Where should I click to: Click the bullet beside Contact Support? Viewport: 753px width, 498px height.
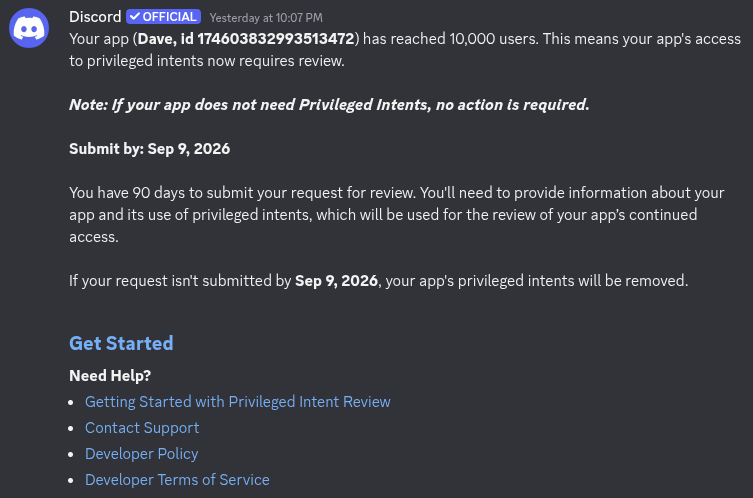(71, 428)
